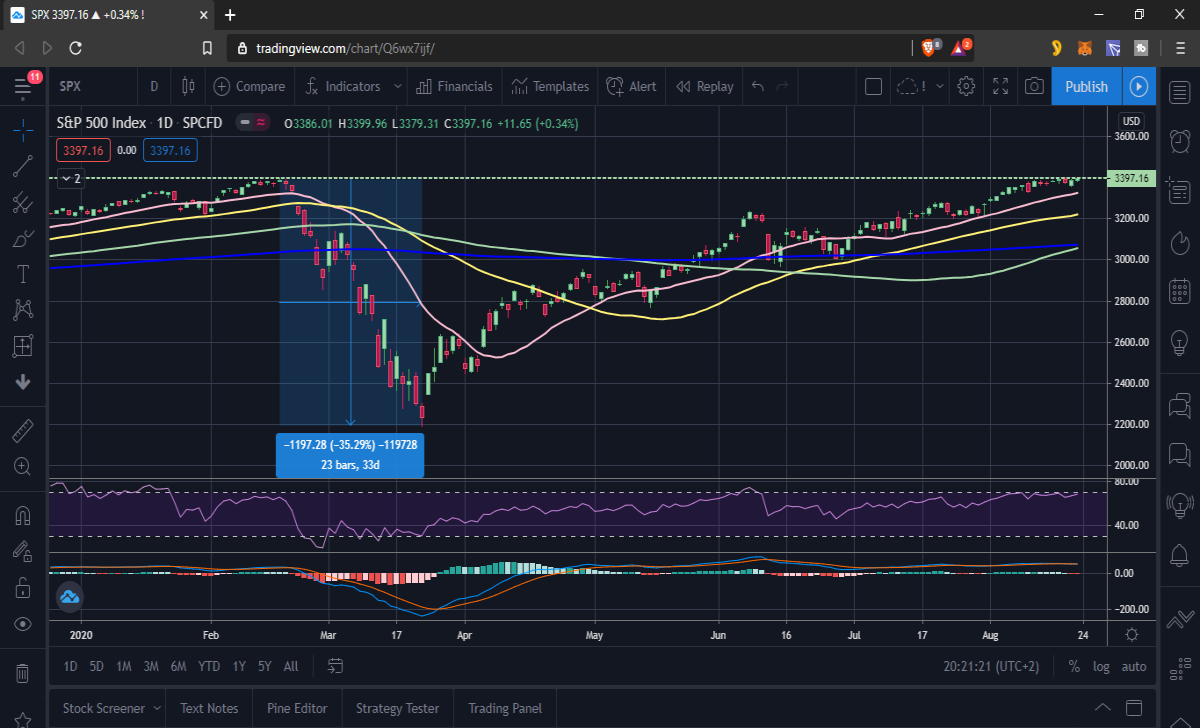Set range to 6M
The image size is (1200, 728).
click(x=178, y=666)
